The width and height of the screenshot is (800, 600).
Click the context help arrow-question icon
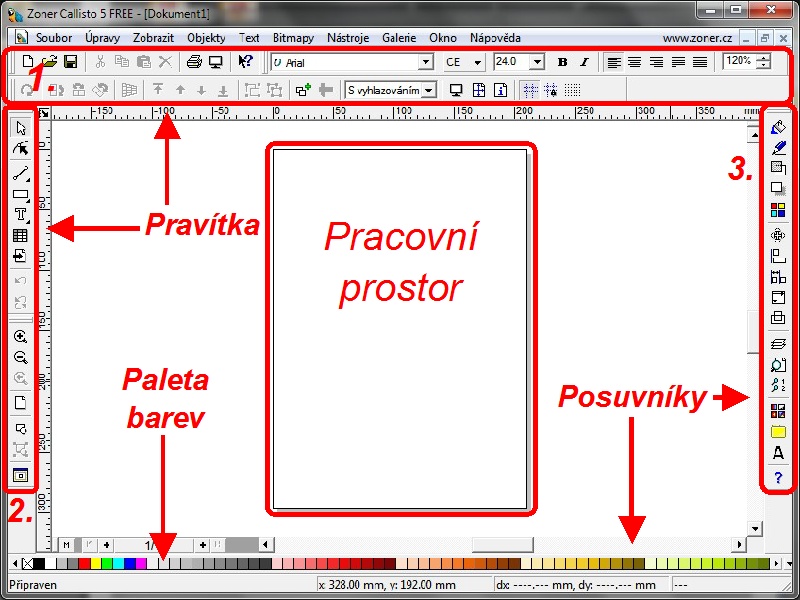pyautogui.click(x=245, y=62)
